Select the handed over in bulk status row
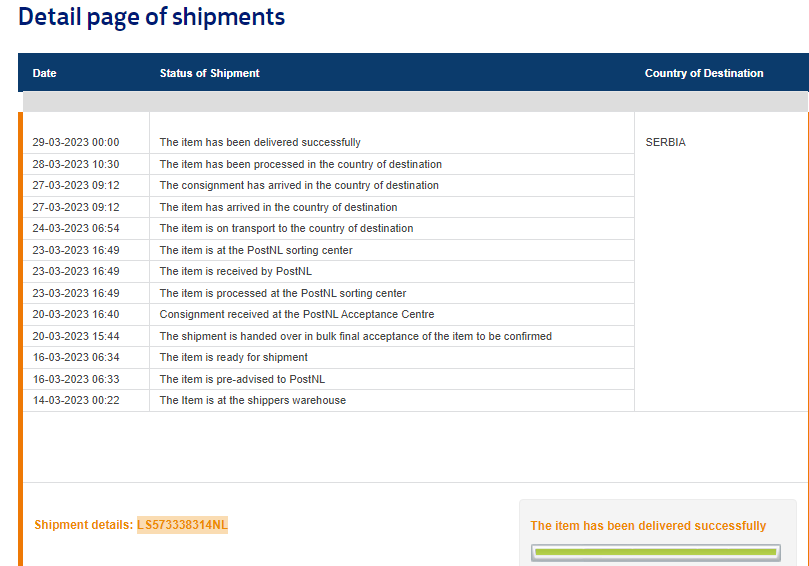The height and width of the screenshot is (566, 809). (x=355, y=336)
